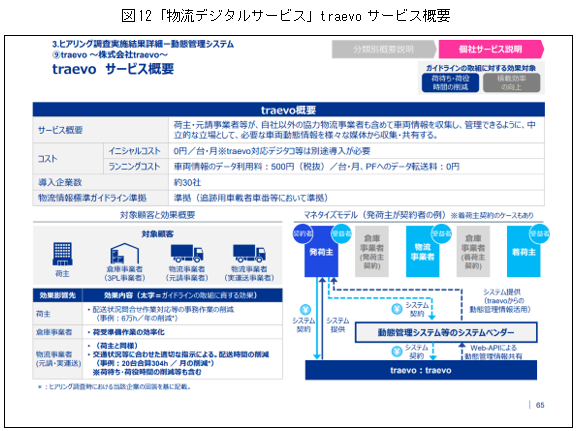Click the traevo概要 table header

tap(288, 110)
